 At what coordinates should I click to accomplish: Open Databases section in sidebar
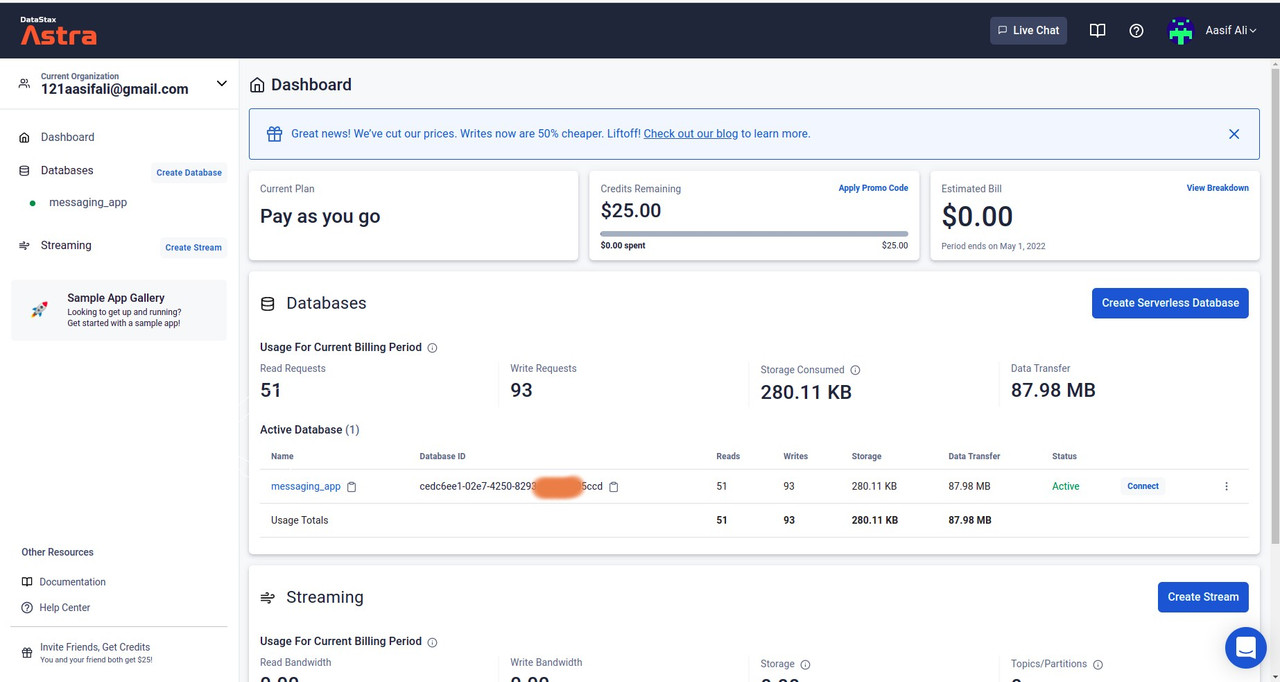click(x=67, y=171)
